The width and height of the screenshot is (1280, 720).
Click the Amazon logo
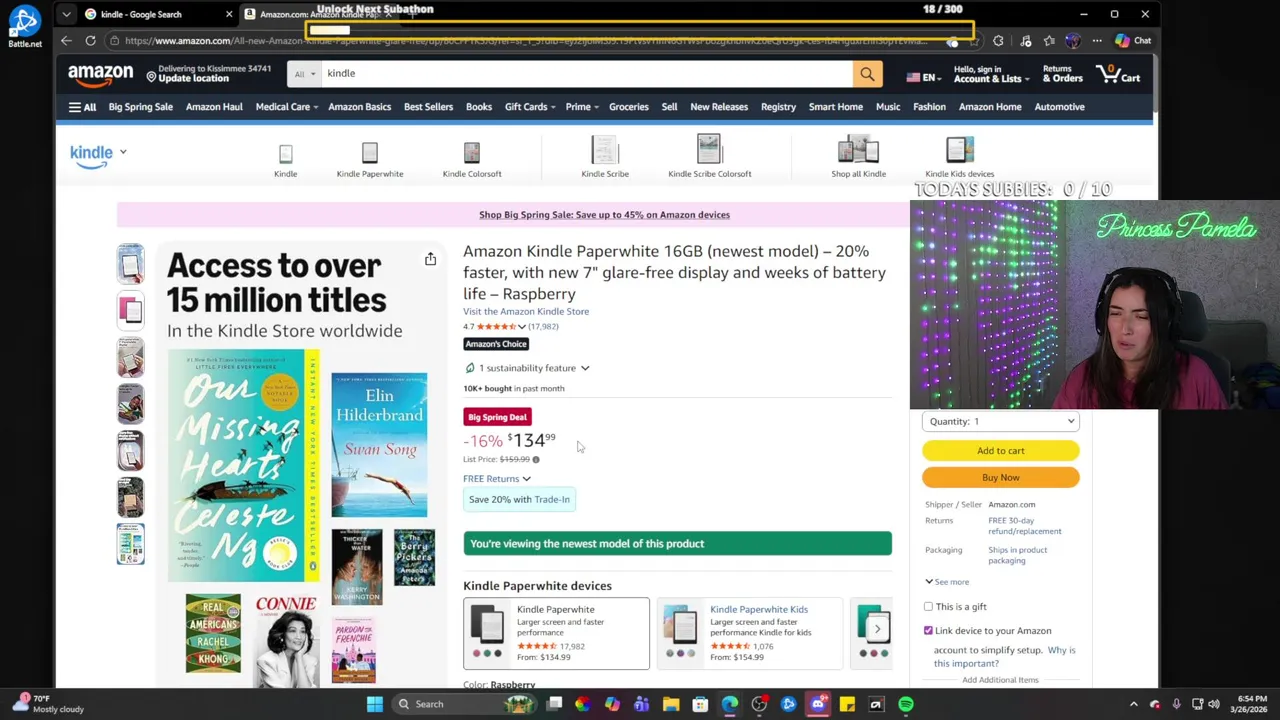click(x=100, y=76)
